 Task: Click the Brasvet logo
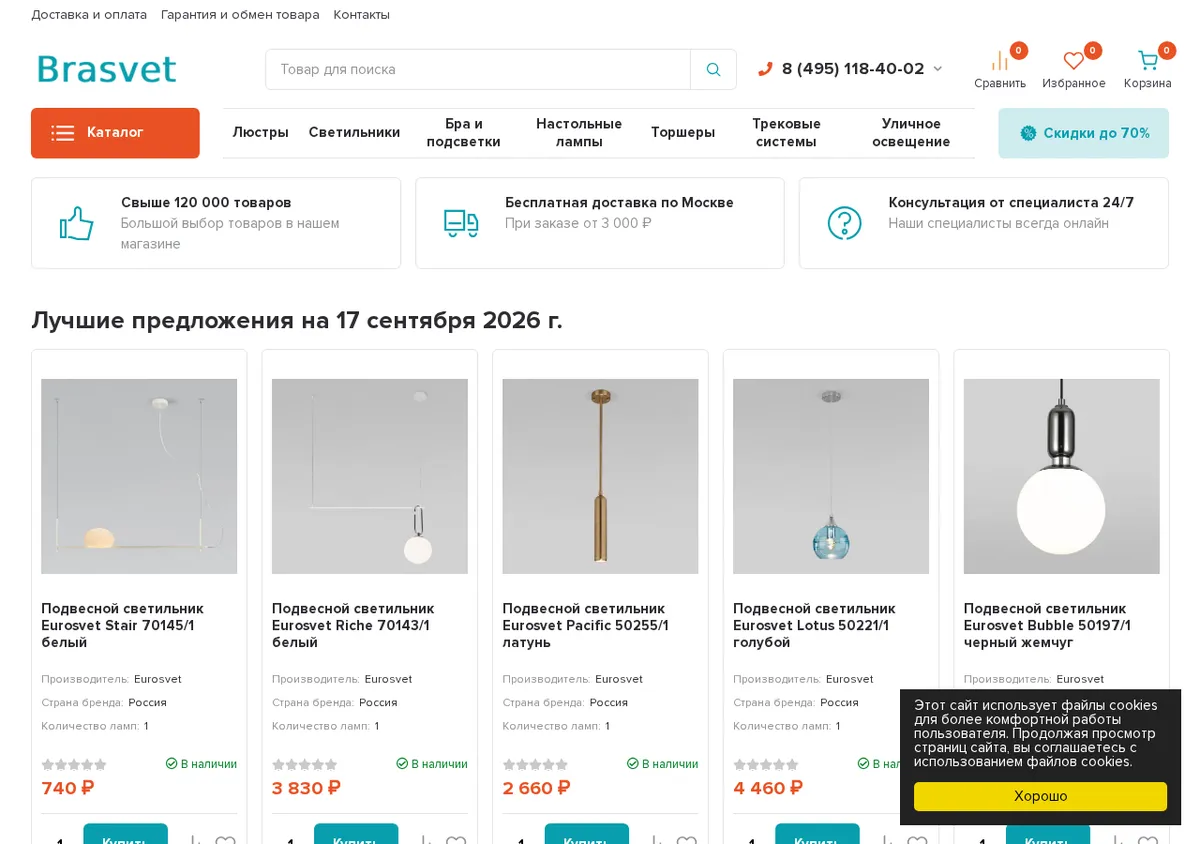click(107, 69)
